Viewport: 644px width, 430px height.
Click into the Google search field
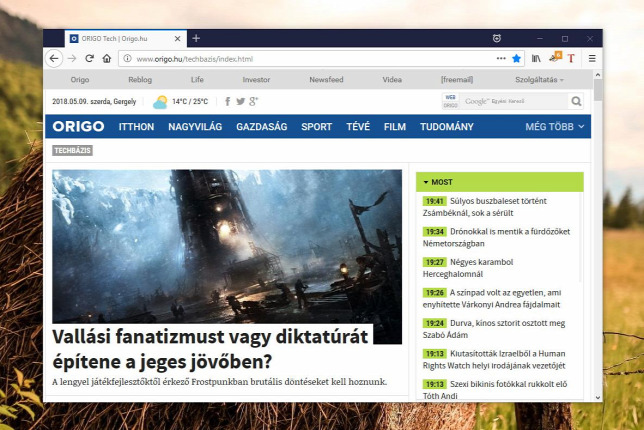click(x=514, y=101)
